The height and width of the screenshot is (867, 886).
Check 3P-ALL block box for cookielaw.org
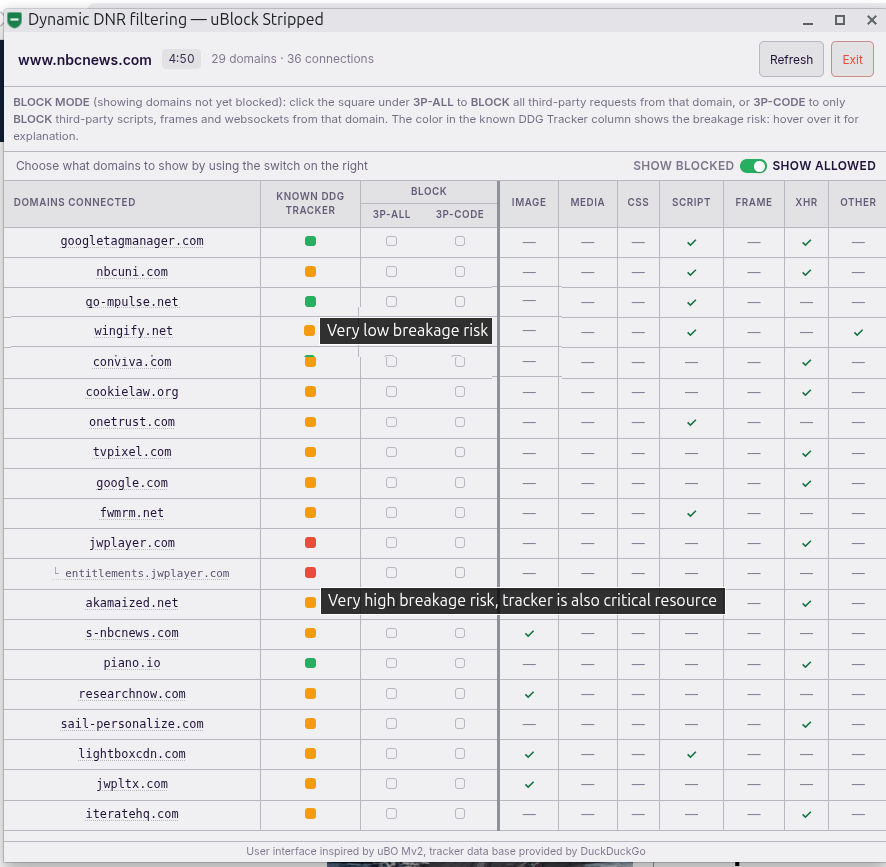click(392, 392)
